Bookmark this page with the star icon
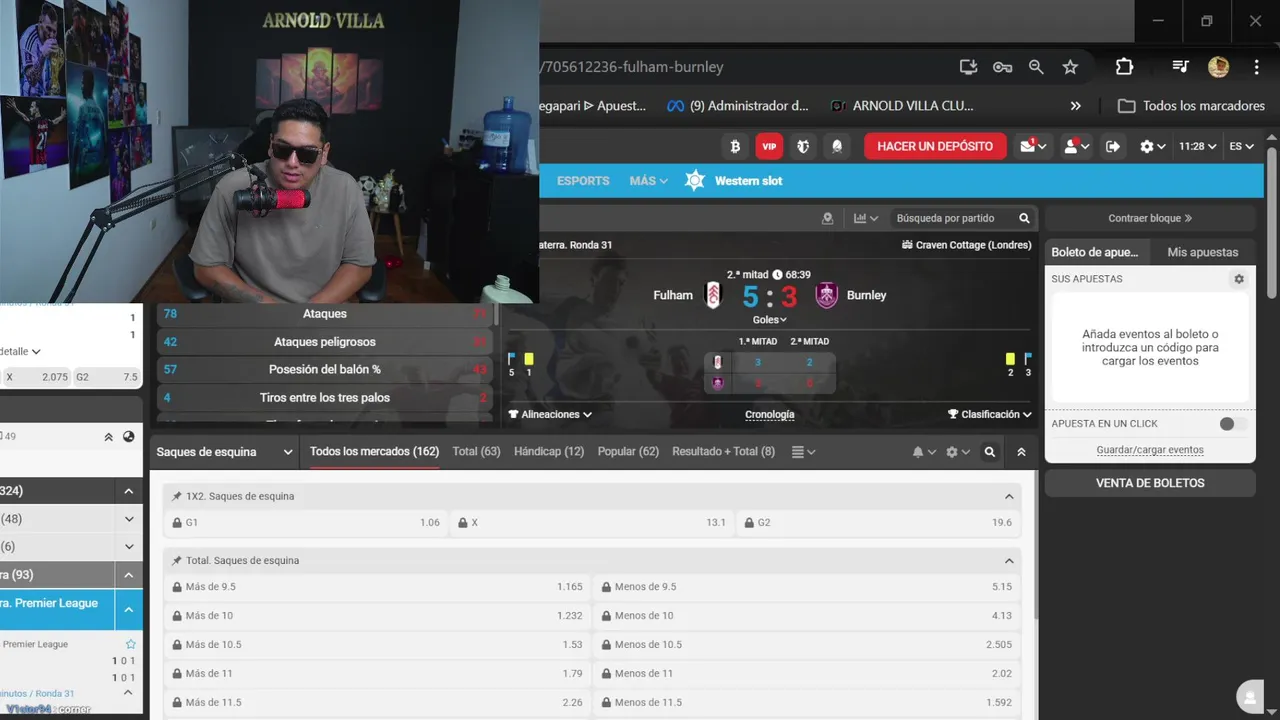 pos(1070,67)
